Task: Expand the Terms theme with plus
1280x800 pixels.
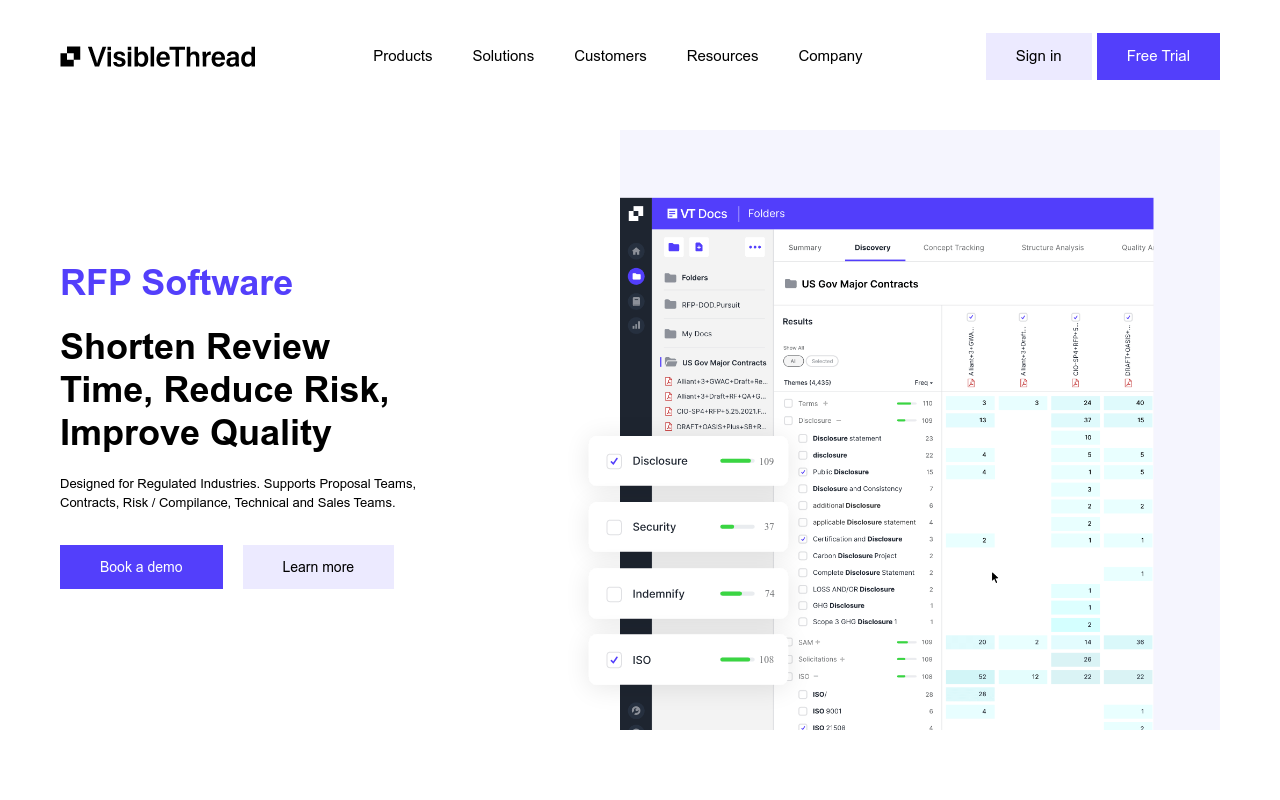Action: [825, 404]
